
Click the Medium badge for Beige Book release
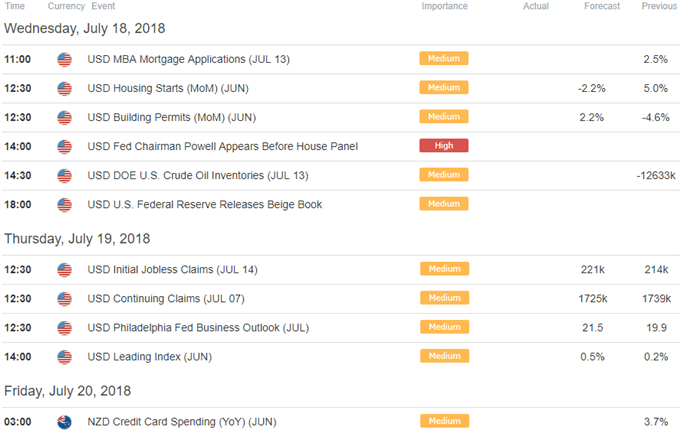[444, 204]
